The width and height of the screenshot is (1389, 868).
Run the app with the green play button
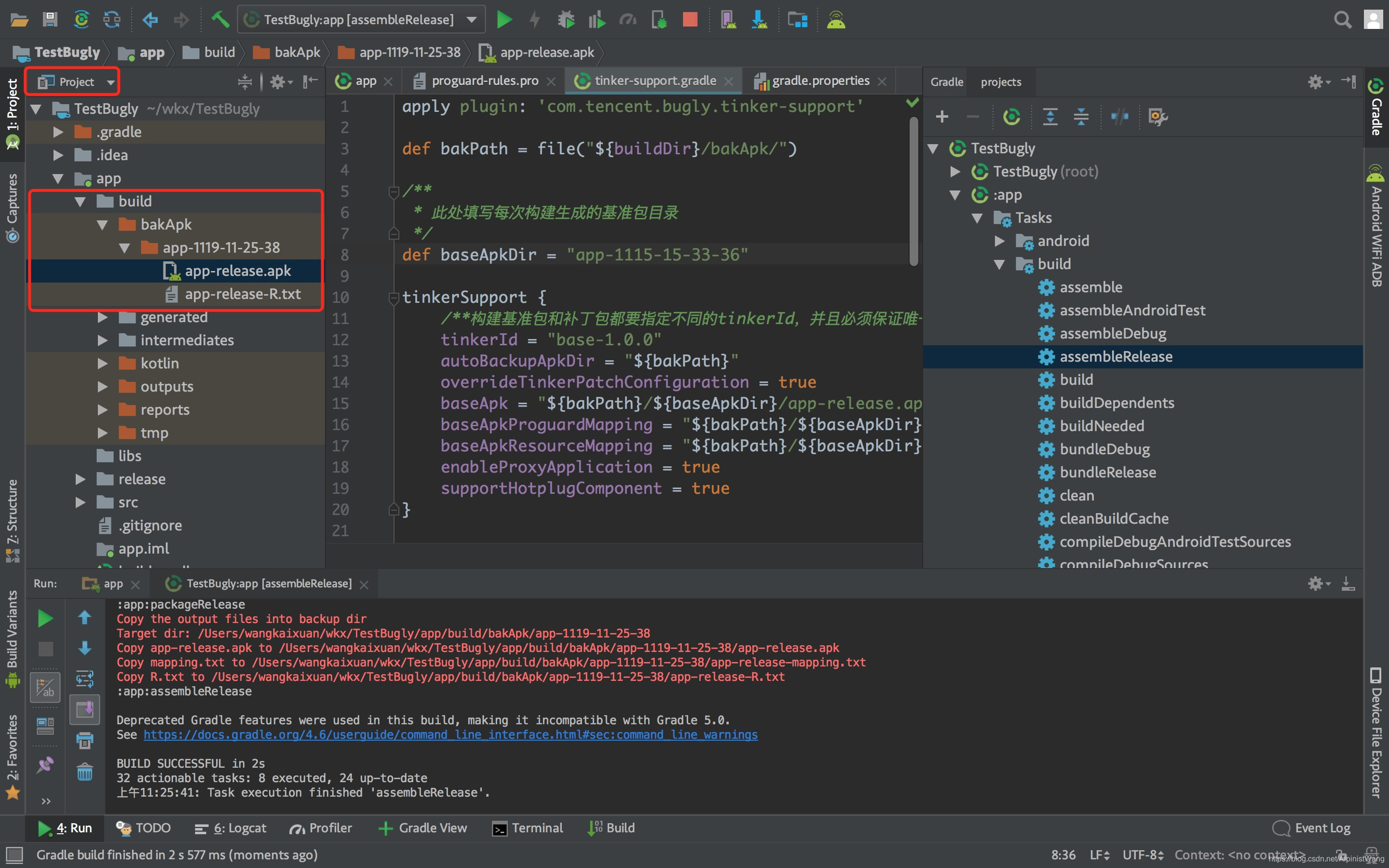(x=504, y=20)
